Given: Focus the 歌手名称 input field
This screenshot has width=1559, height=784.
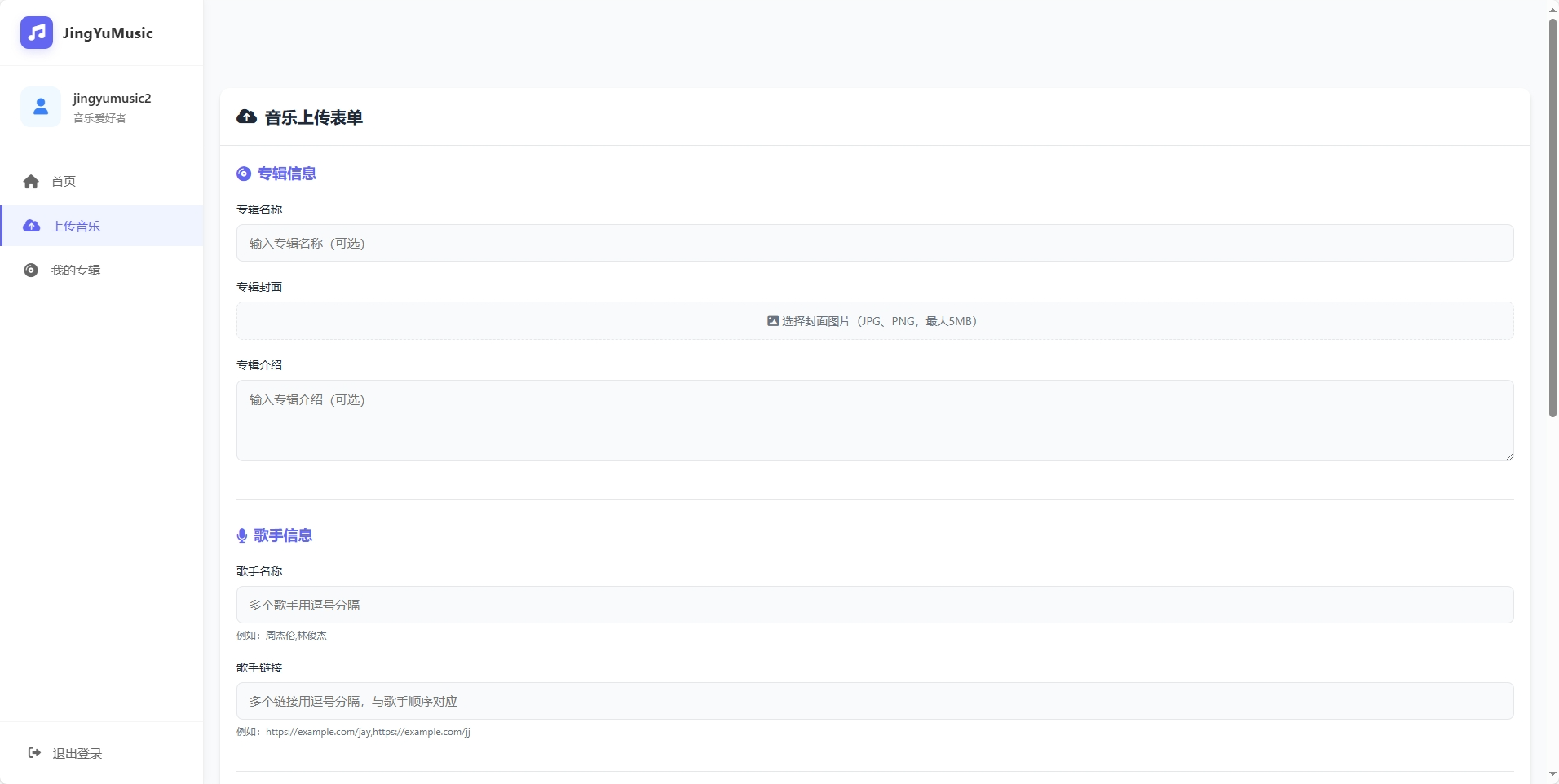Looking at the screenshot, I should pyautogui.click(x=874, y=605).
